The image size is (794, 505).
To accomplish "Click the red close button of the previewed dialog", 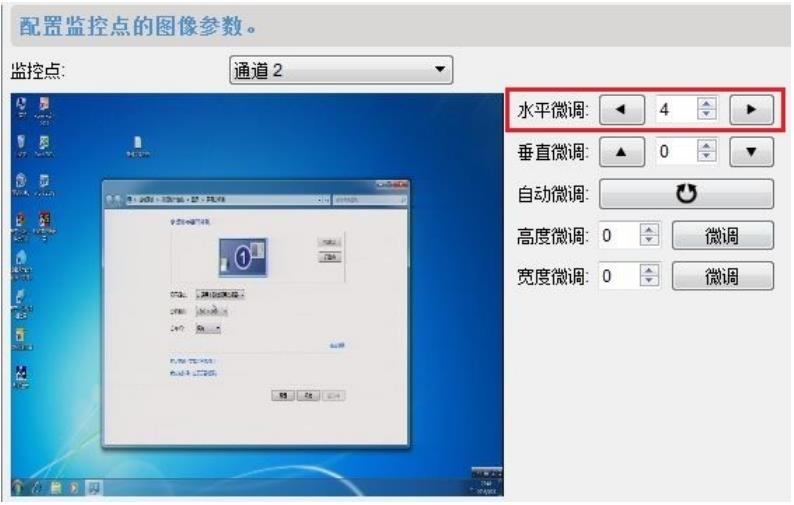I will [x=399, y=187].
